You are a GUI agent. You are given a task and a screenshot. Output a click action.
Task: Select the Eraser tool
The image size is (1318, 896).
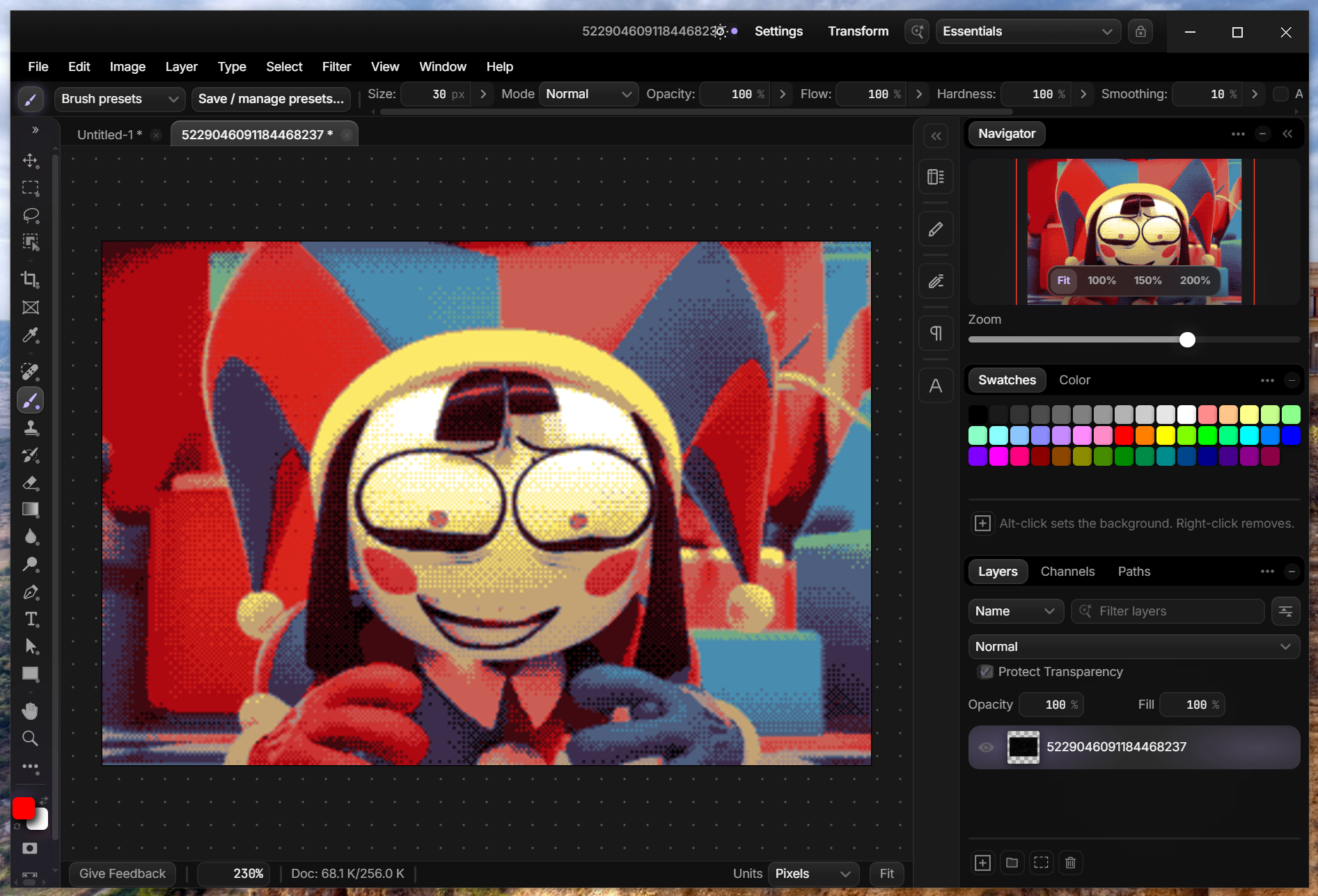(31, 483)
